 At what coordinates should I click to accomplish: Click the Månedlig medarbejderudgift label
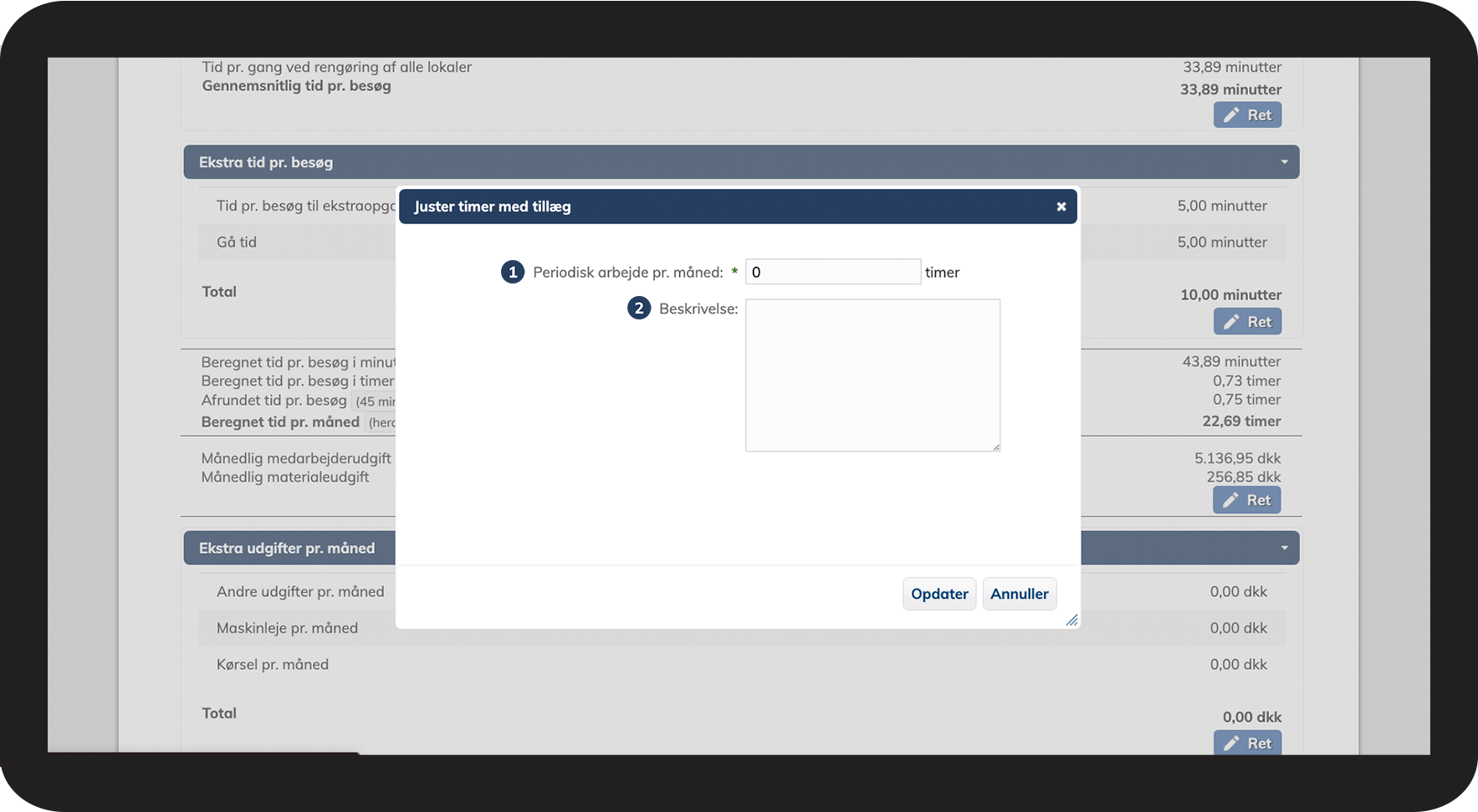tap(296, 458)
